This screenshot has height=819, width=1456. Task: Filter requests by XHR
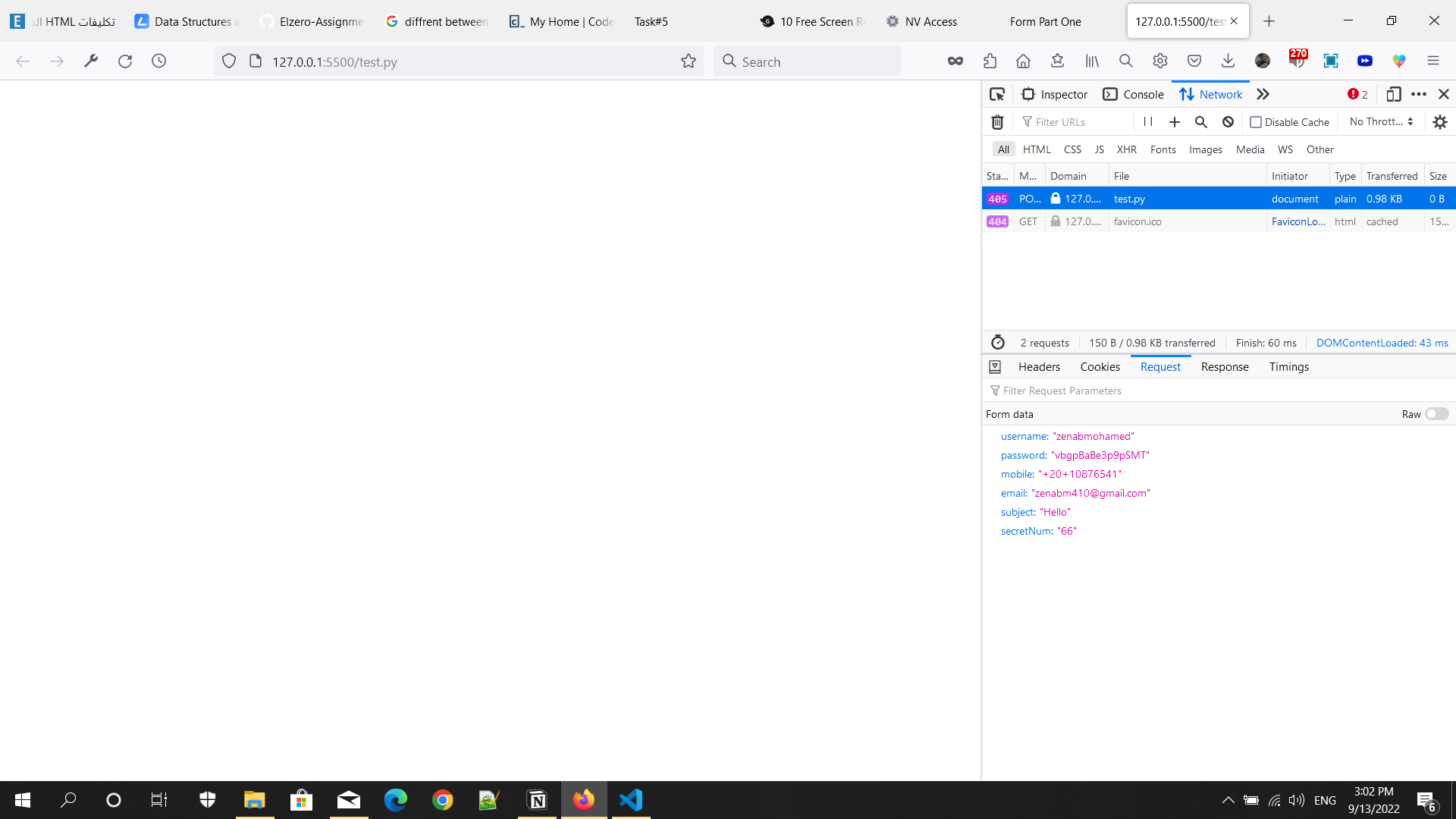pos(1127,149)
